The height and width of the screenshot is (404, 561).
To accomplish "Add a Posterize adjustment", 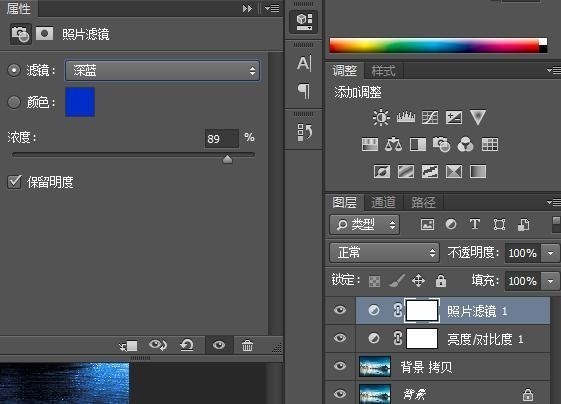I will 406,171.
